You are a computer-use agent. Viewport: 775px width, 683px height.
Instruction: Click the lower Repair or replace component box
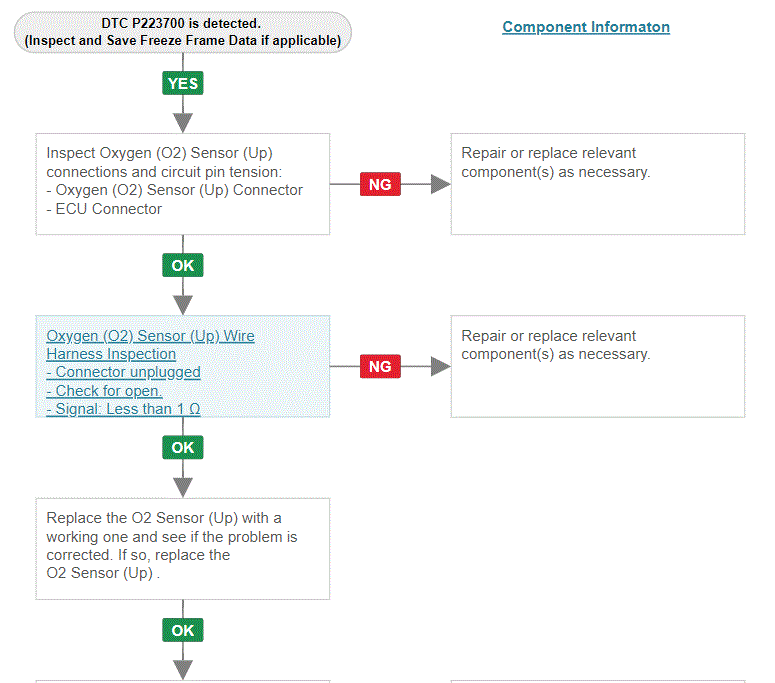598,366
